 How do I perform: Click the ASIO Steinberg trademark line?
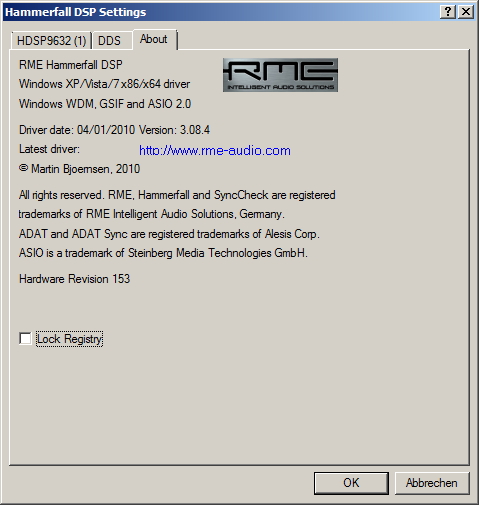click(x=163, y=253)
